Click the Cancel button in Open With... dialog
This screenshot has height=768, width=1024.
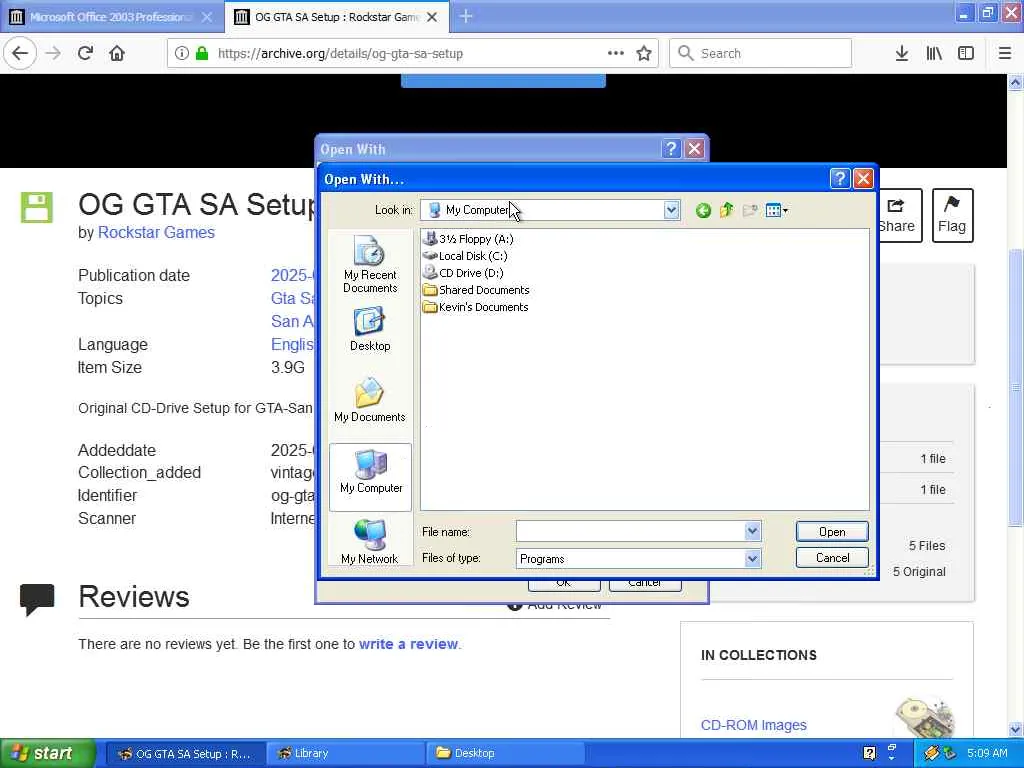(x=832, y=558)
